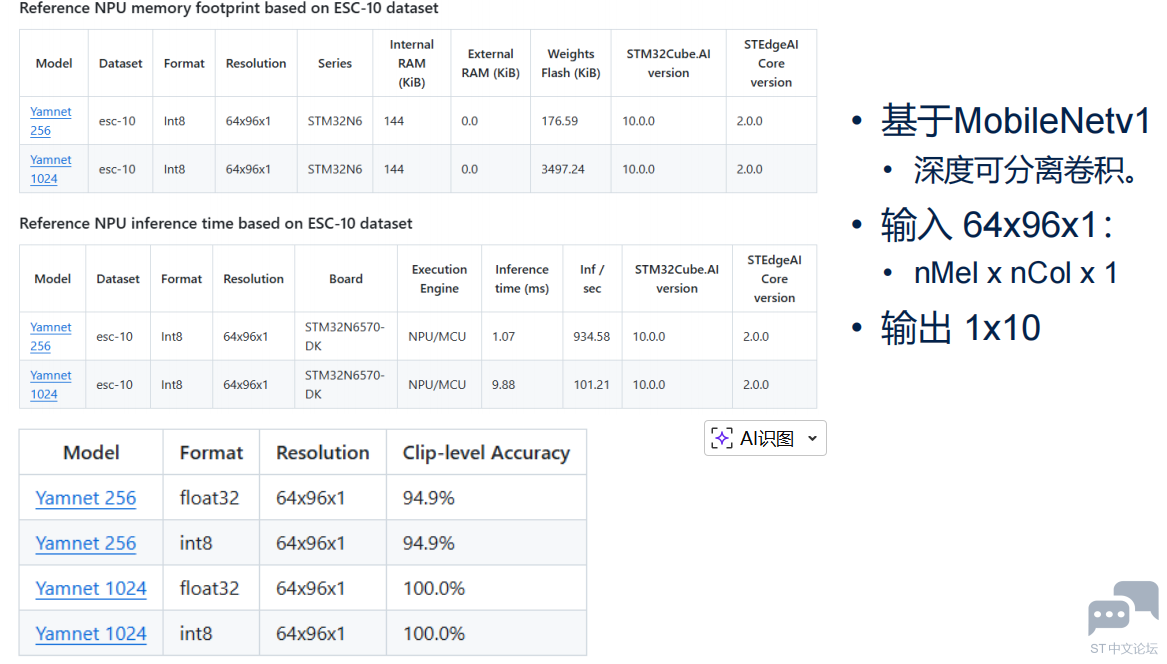Click the Inf/sec value 934.58
Image resolution: width=1167 pixels, height=664 pixels.
pos(592,336)
